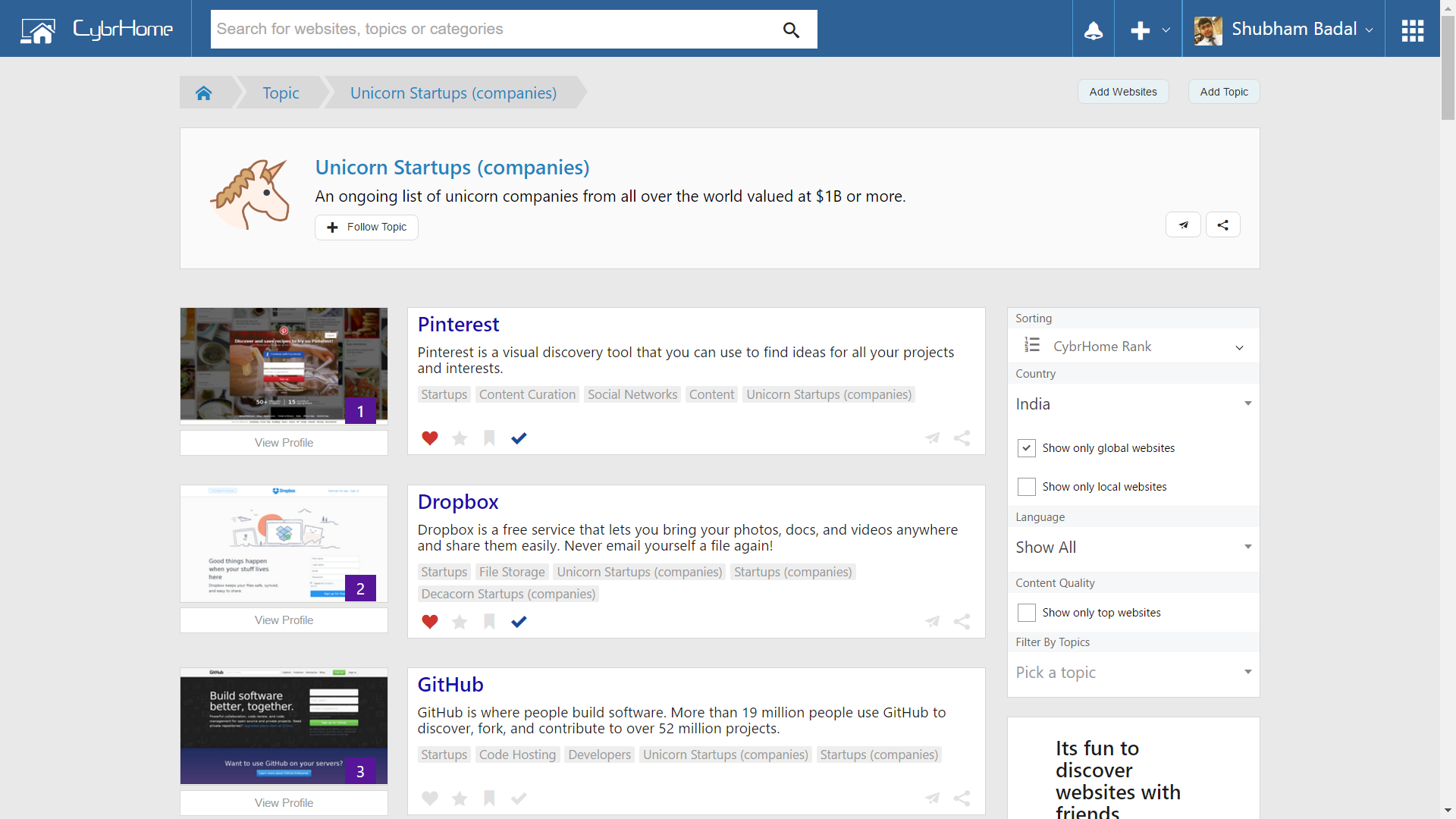
Task: Click the Follow Topic button
Action: coord(366,227)
